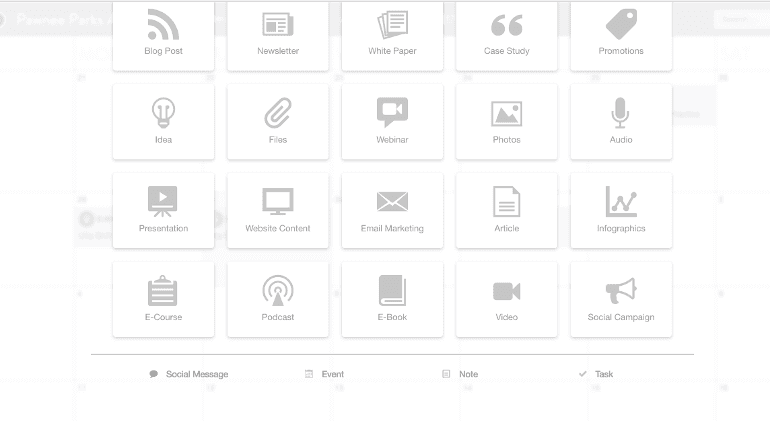The height and width of the screenshot is (421, 770).
Task: Create a new Idea item
Action: (163, 121)
